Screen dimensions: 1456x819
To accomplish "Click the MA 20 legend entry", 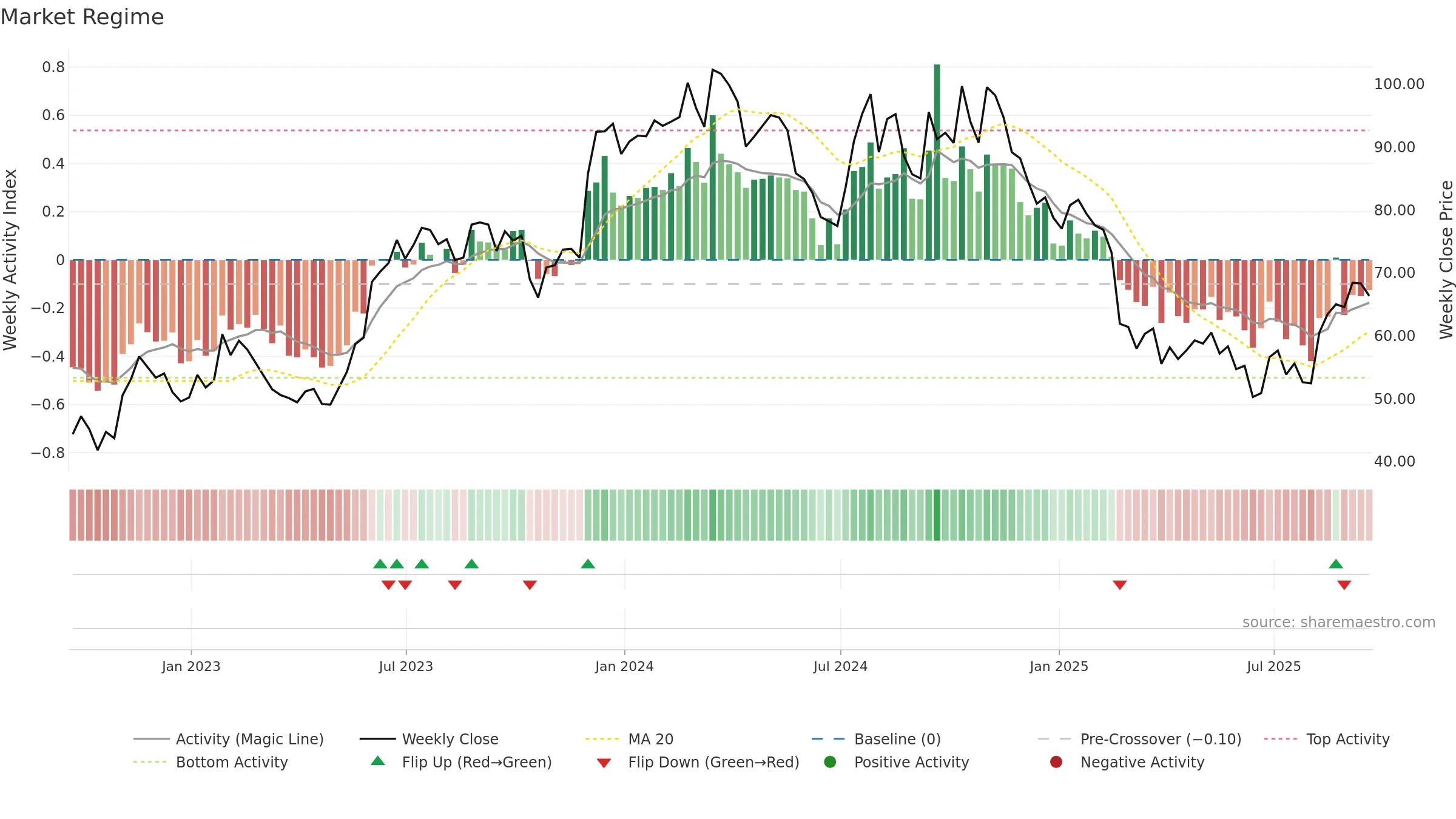I will [x=630, y=739].
